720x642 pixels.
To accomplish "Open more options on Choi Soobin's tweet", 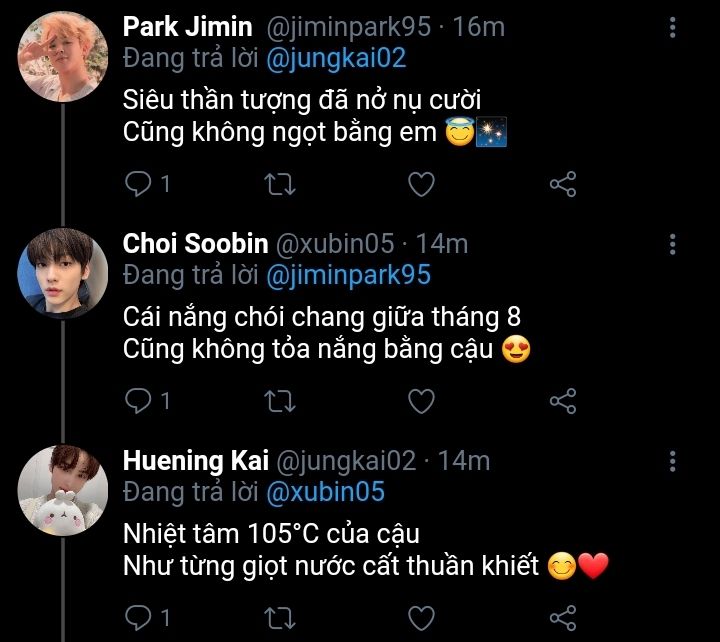I will pyautogui.click(x=673, y=244).
